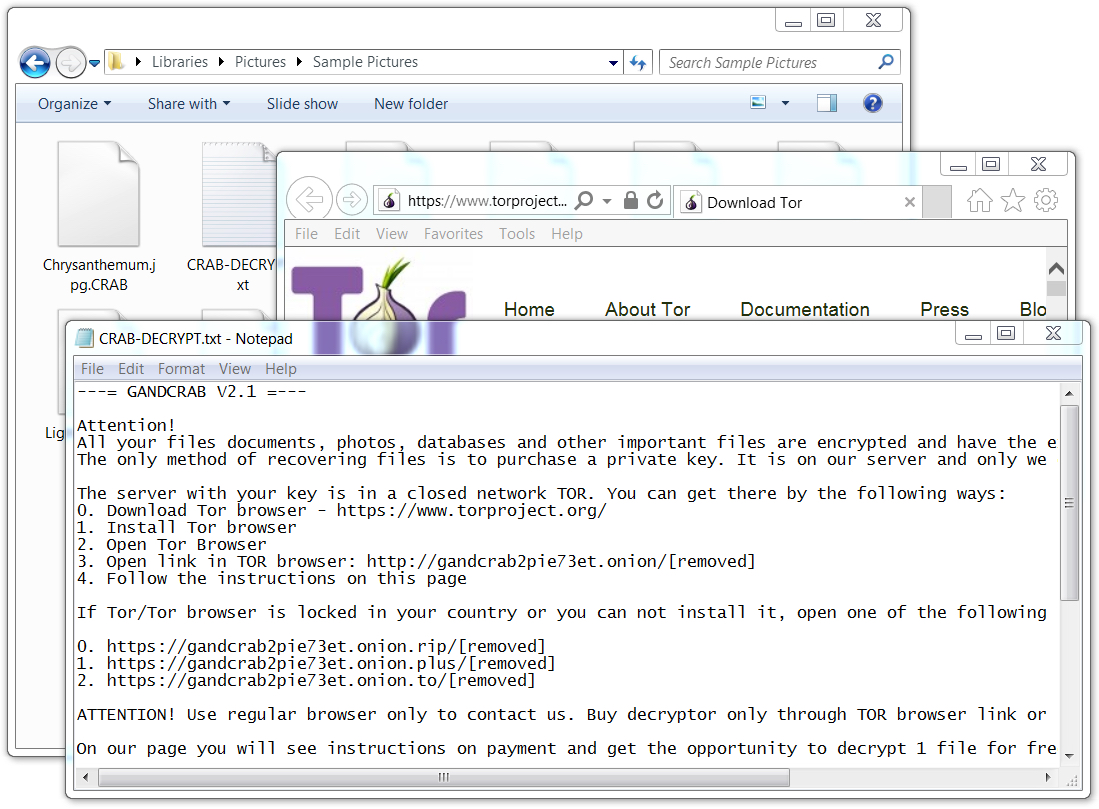Open the browser Edit menu
The height and width of the screenshot is (809, 1099).
pyautogui.click(x=347, y=234)
